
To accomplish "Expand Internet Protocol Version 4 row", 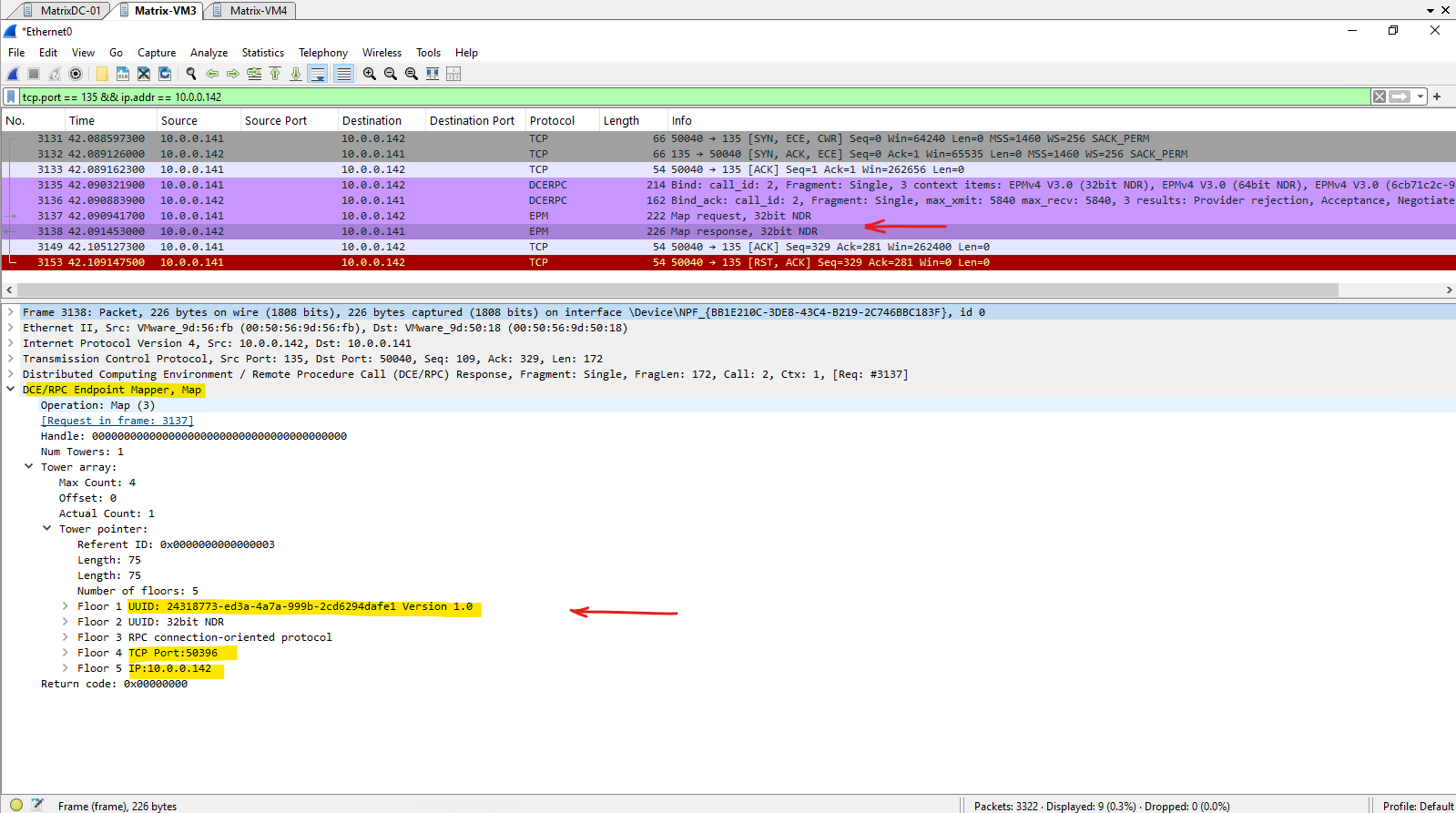I will (11, 343).
